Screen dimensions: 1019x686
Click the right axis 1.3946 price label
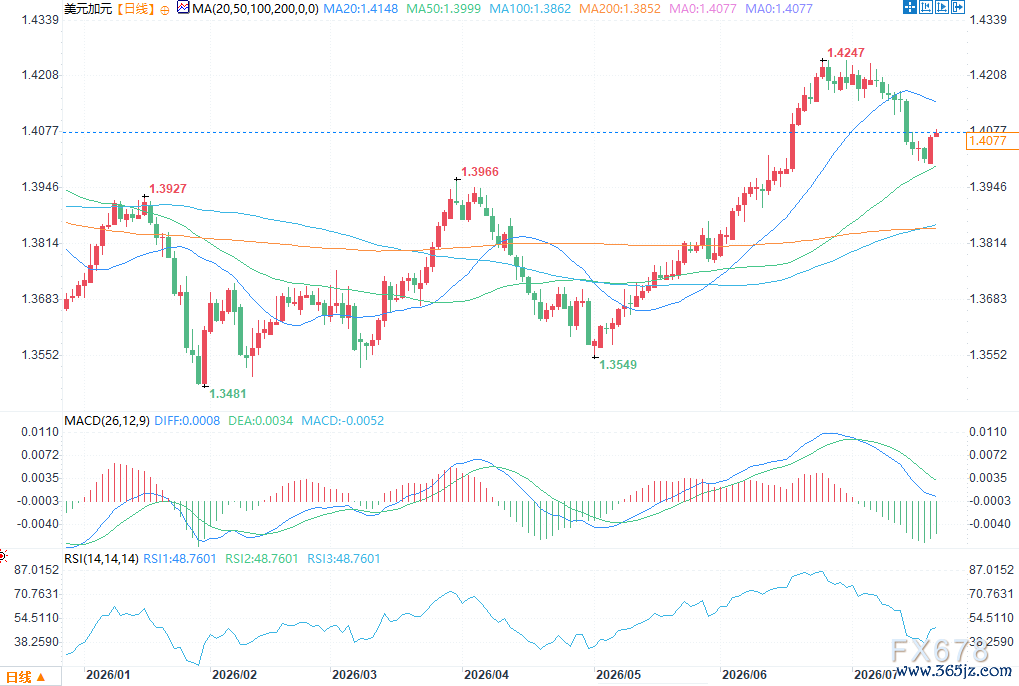pos(988,187)
